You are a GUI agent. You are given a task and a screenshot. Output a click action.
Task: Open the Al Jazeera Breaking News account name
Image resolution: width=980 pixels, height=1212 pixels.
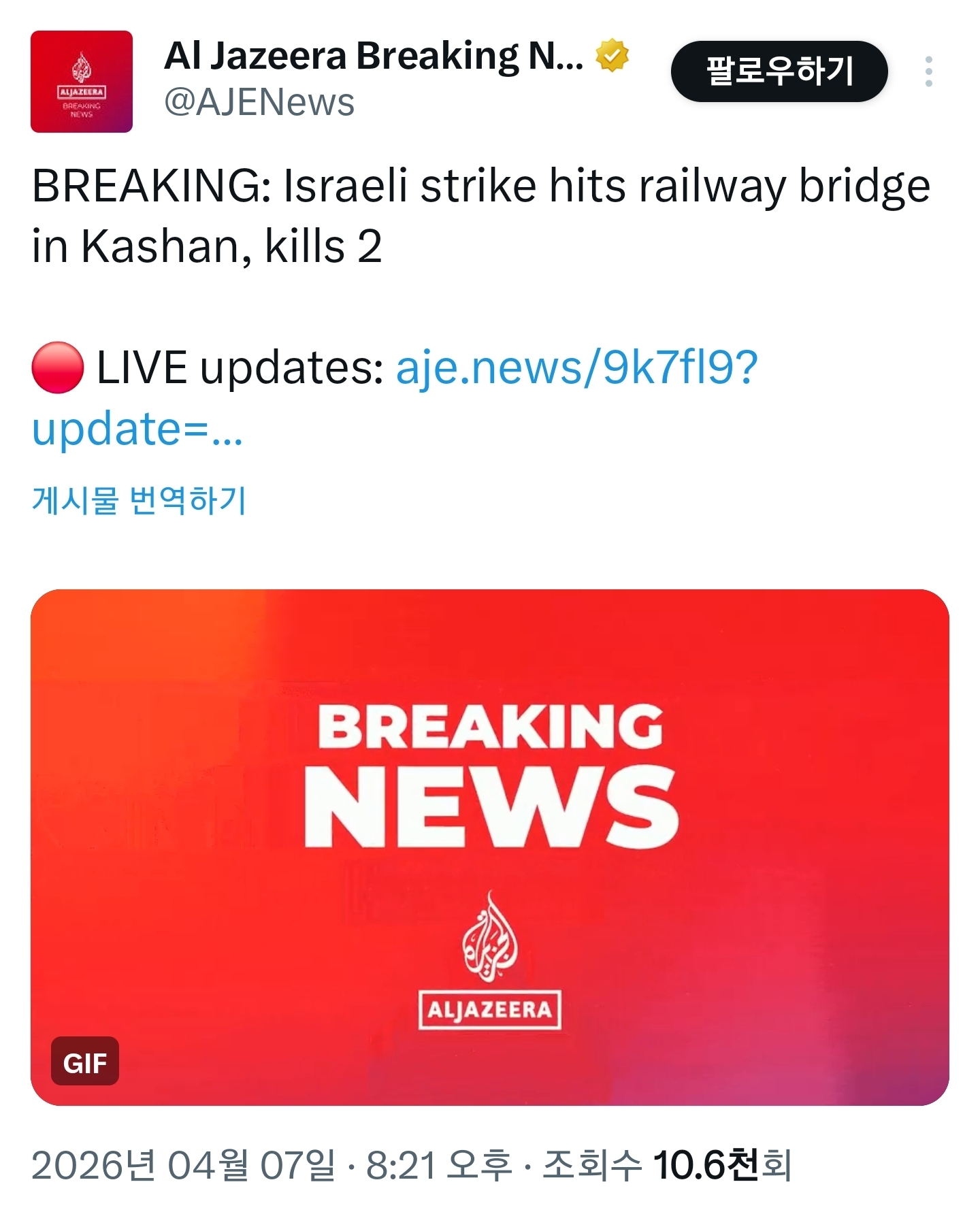coord(374,56)
